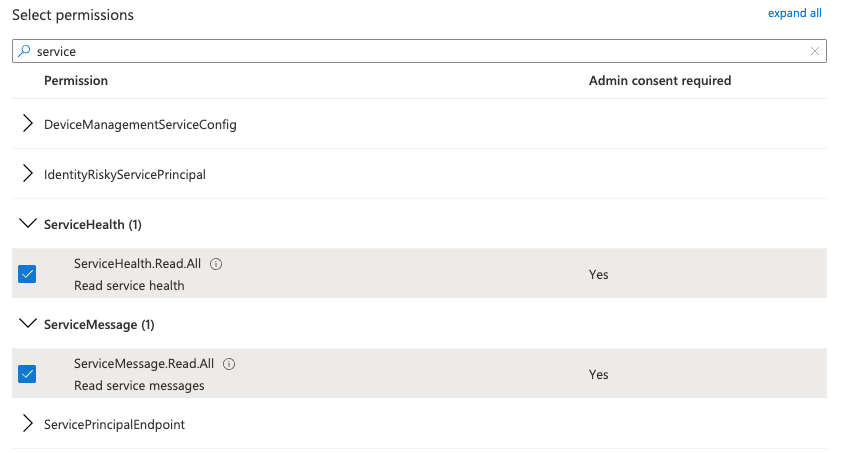
Task: Expand the ServicePrincipalEndpoint group
Action: click(x=28, y=424)
